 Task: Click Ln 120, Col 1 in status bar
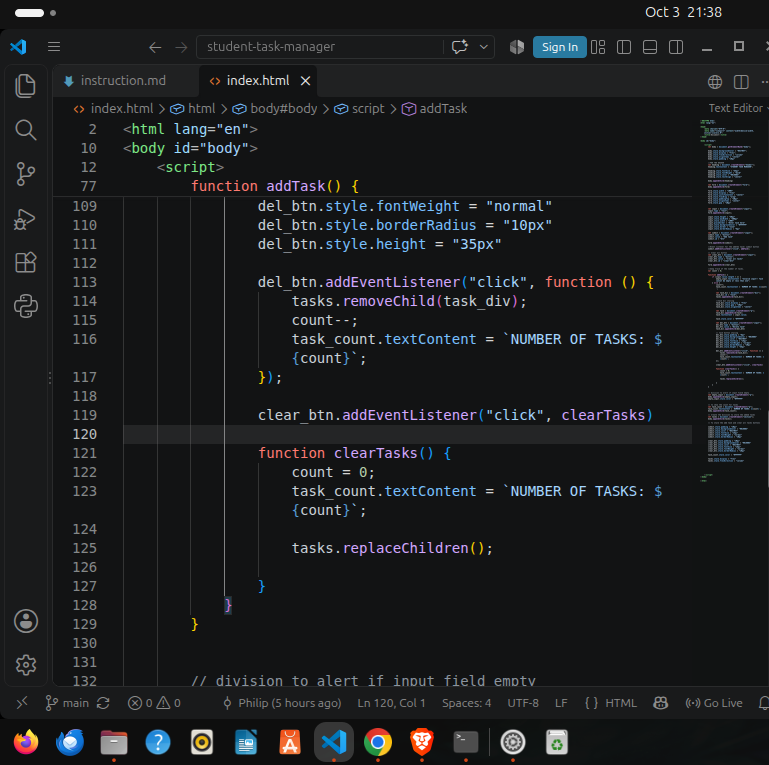391,703
